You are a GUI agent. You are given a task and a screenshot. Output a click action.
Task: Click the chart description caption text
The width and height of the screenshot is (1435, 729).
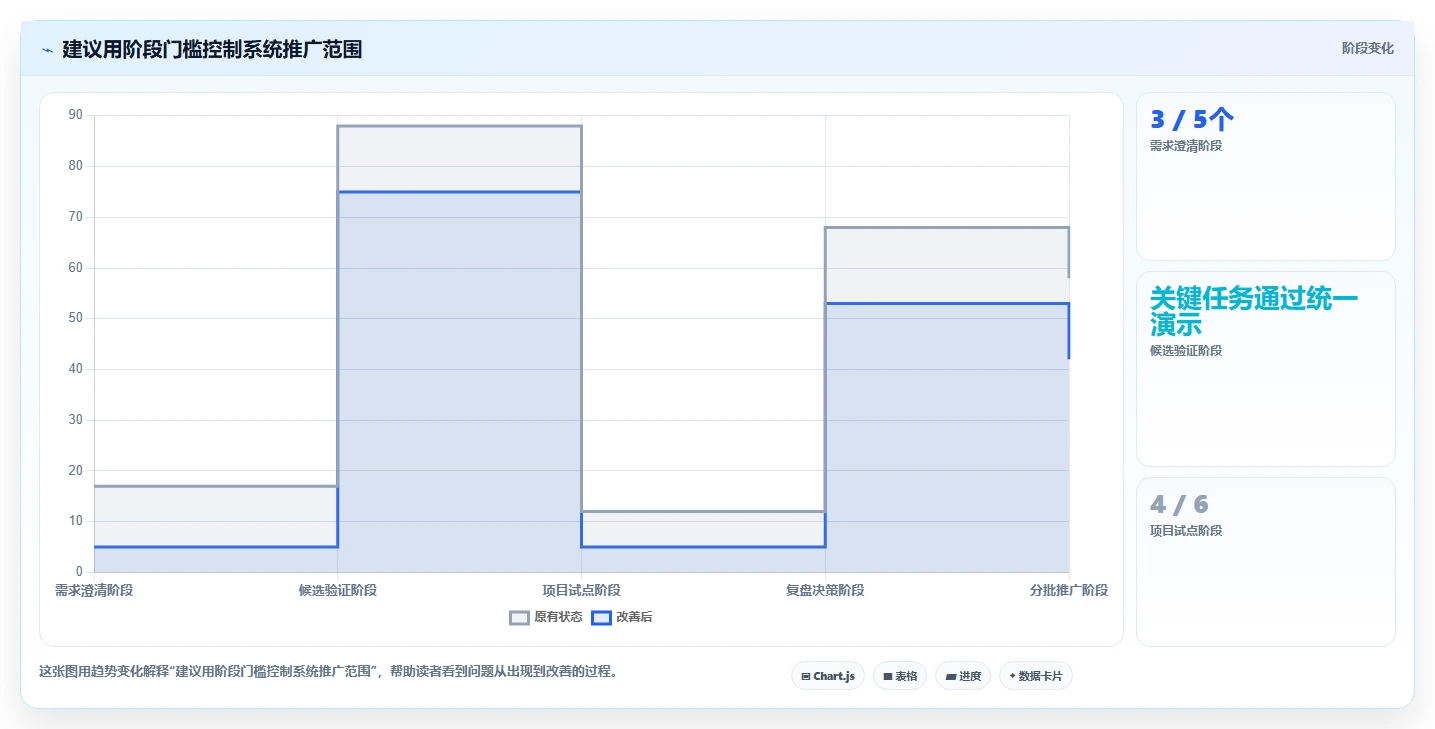click(328, 672)
